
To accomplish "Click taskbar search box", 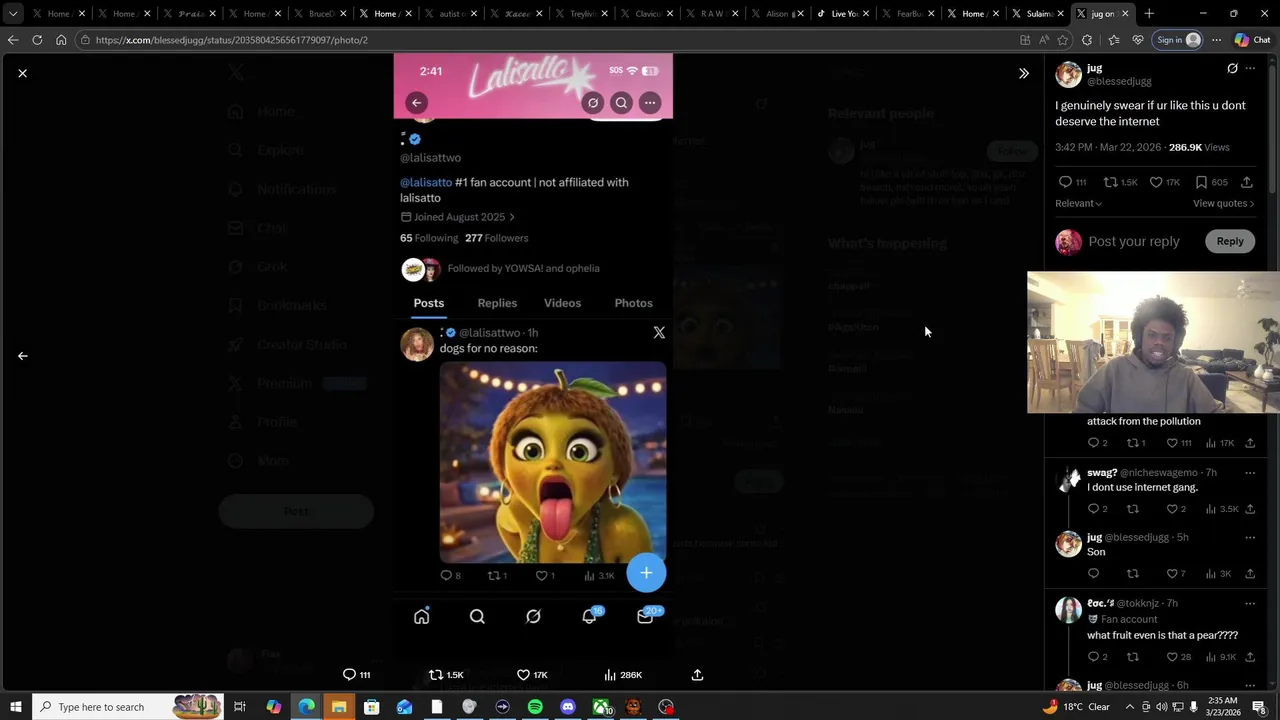I will [127, 707].
